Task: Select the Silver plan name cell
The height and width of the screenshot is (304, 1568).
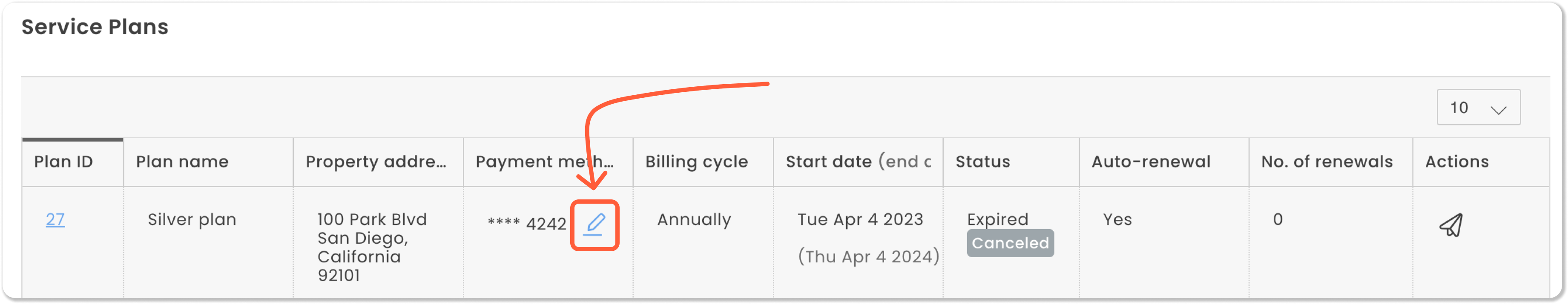Action: tap(192, 219)
